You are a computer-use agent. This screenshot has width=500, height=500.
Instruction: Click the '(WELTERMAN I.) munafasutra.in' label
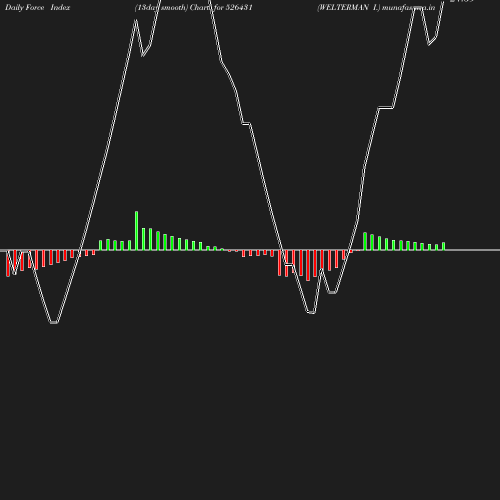[x=376, y=7]
